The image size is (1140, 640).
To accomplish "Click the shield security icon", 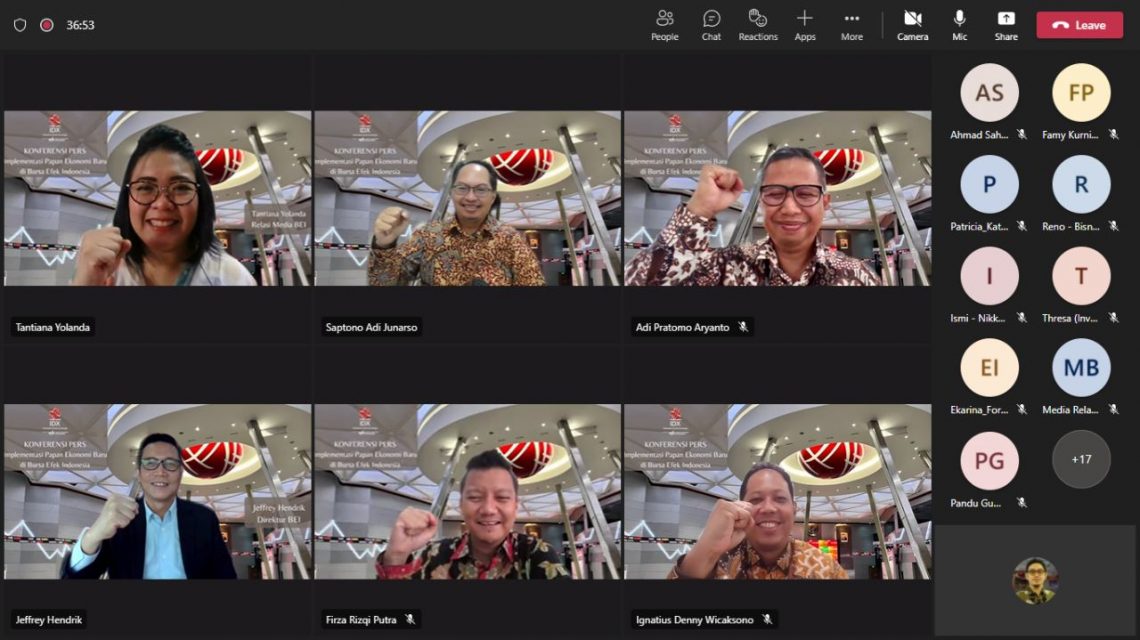I will point(20,25).
